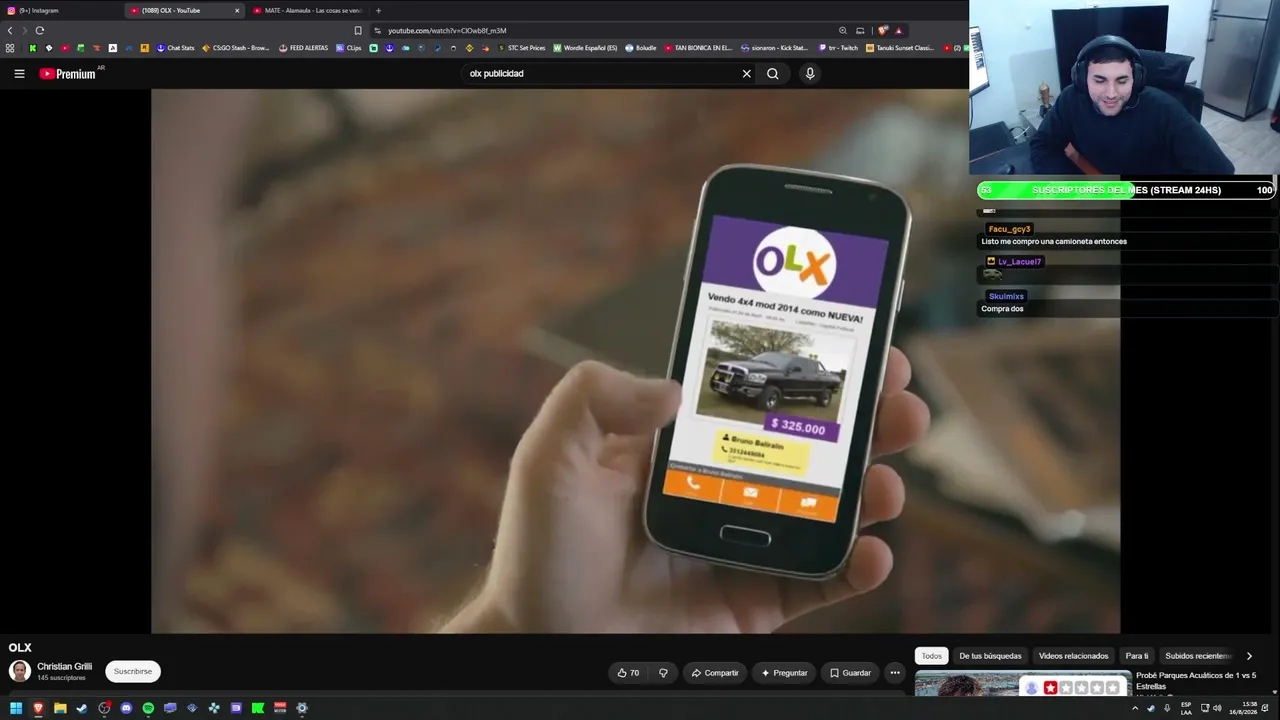This screenshot has height=720, width=1280.
Task: Open Steam from taskbar
Action: click(x=82, y=708)
